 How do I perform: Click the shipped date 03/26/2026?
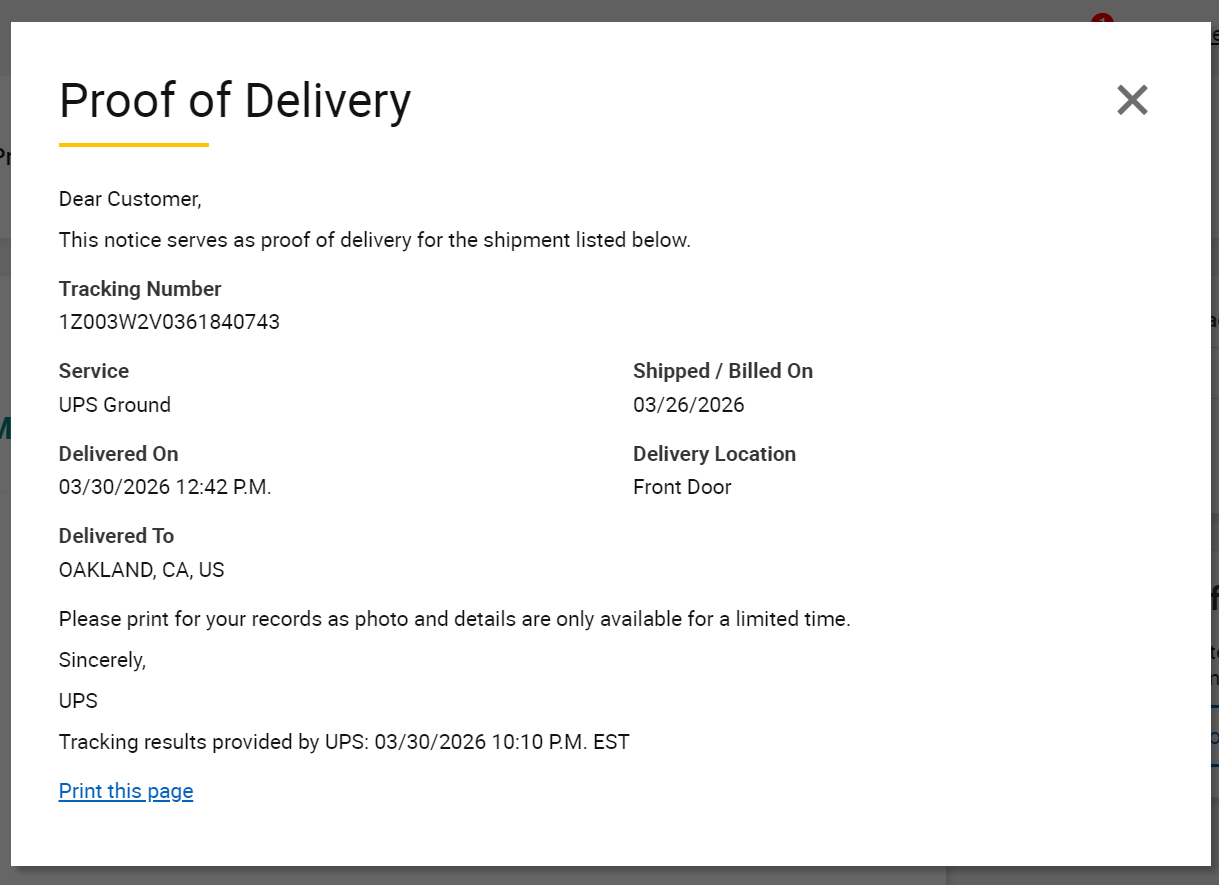coord(689,405)
